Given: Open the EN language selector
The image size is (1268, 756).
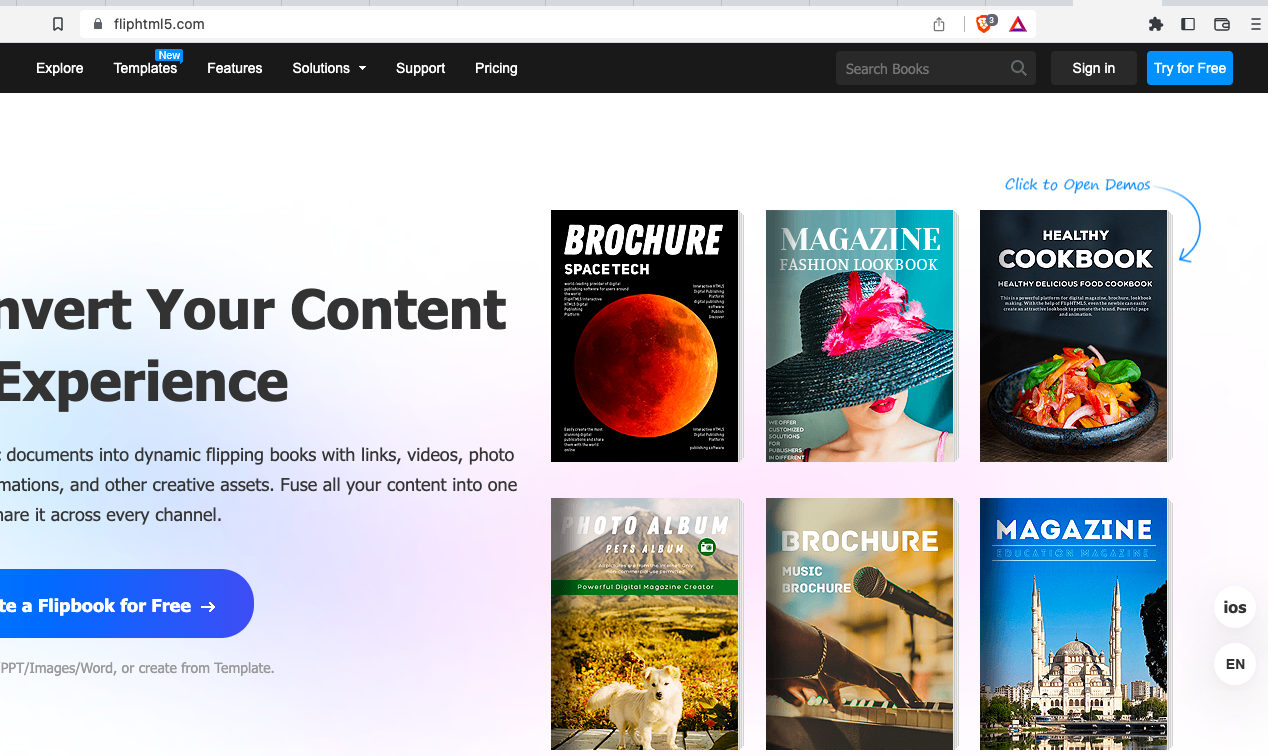Looking at the screenshot, I should 1235,664.
